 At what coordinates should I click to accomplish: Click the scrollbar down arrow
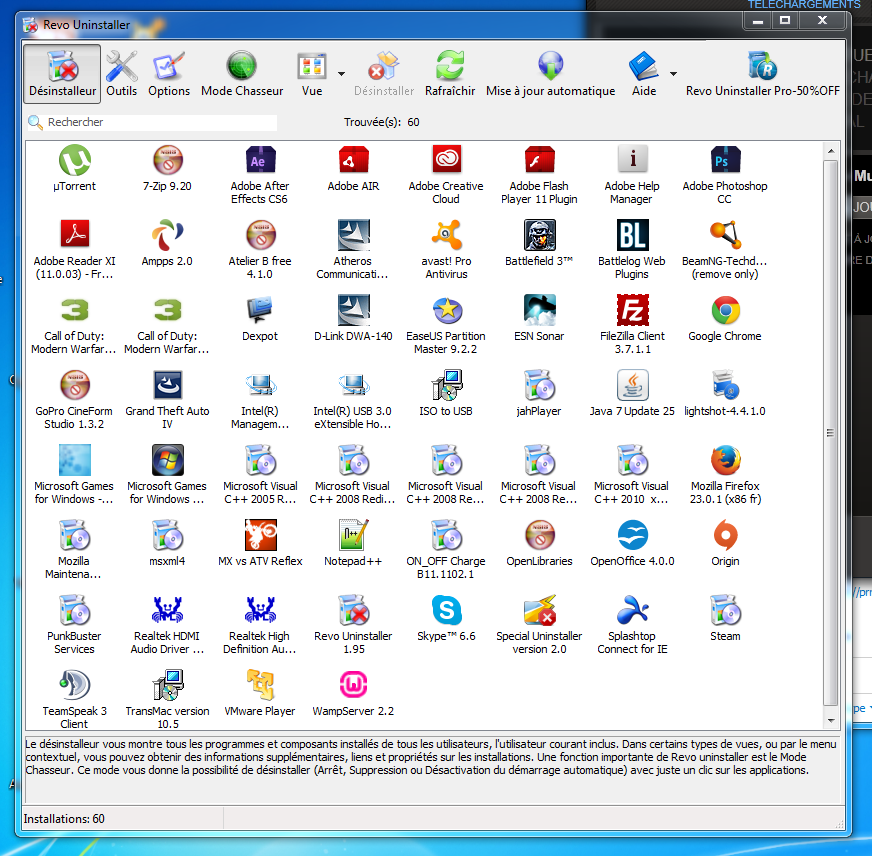point(831,721)
